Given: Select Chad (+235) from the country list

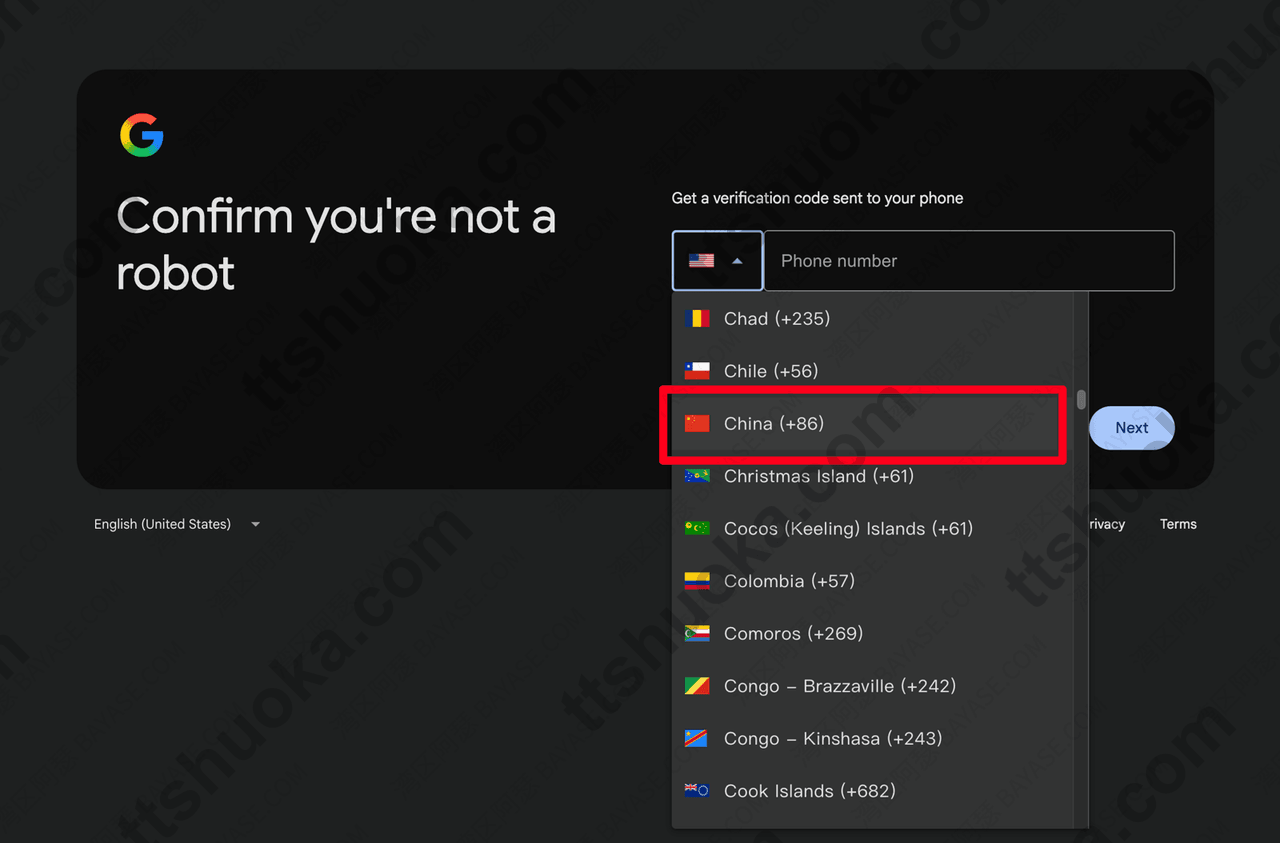Looking at the screenshot, I should (873, 319).
